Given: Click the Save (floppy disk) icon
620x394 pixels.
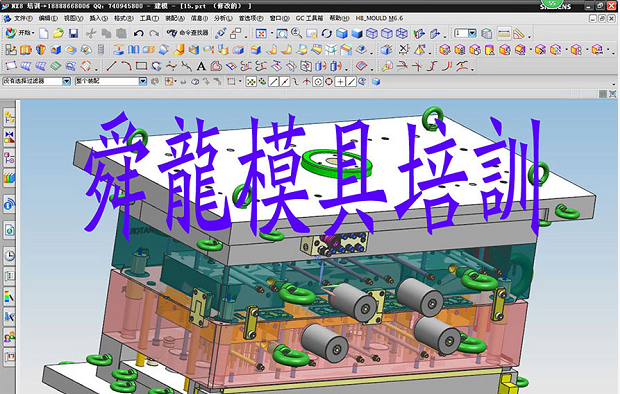Looking at the screenshot, I should pyautogui.click(x=73, y=34).
